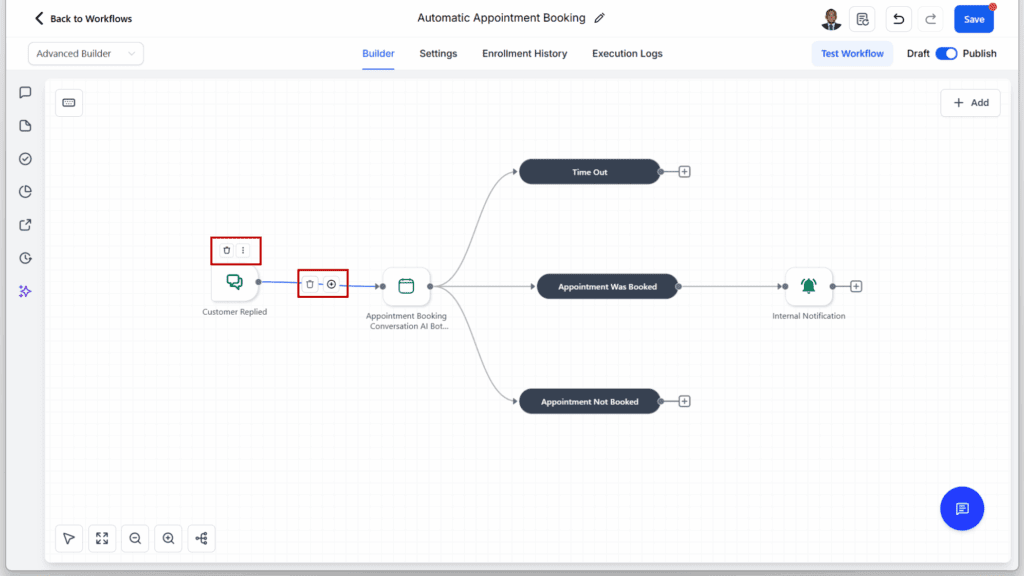Open the Execution Logs tab
The width and height of the screenshot is (1024, 576).
[627, 54]
